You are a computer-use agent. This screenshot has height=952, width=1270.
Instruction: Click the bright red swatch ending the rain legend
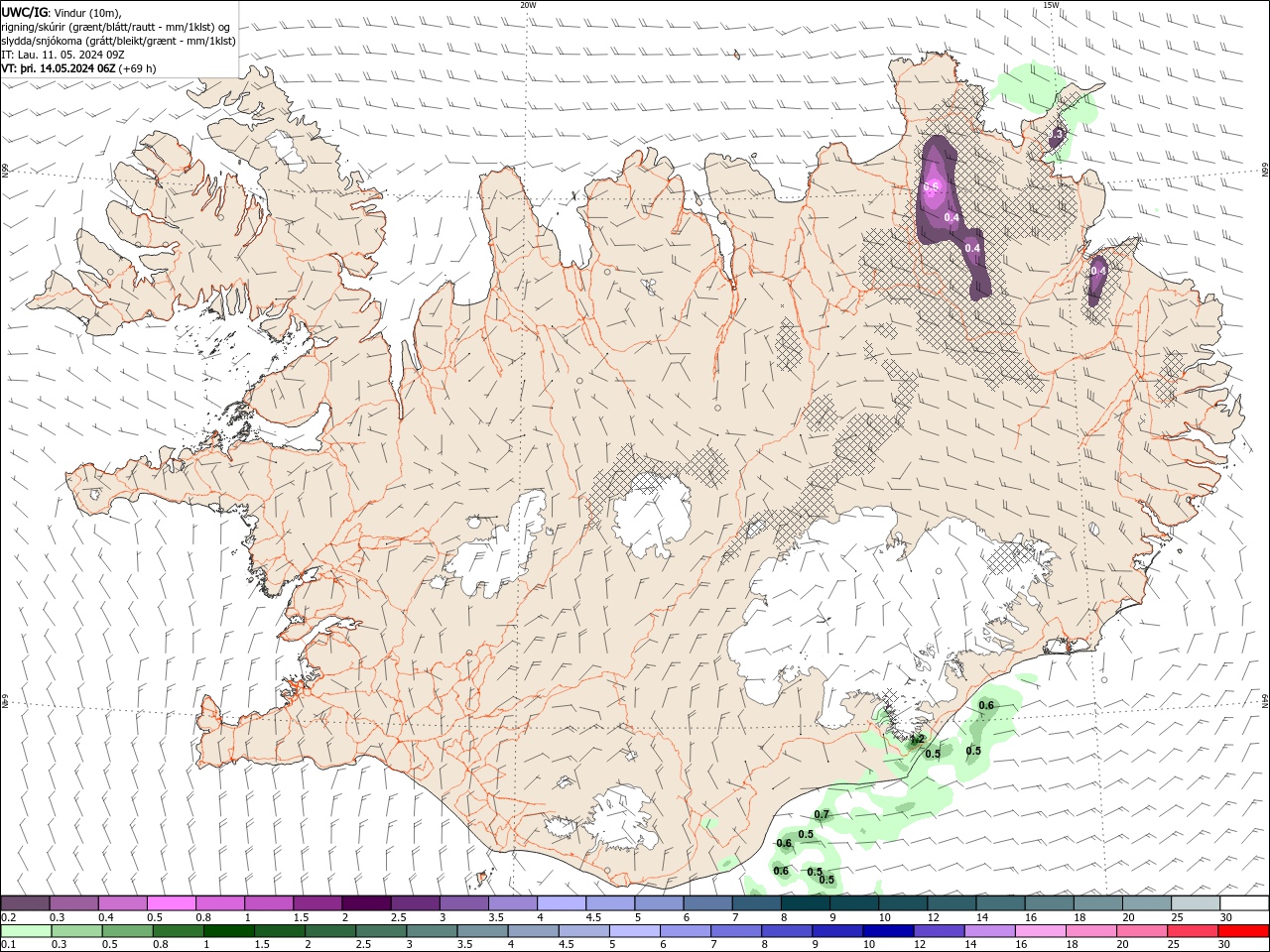(1244, 931)
